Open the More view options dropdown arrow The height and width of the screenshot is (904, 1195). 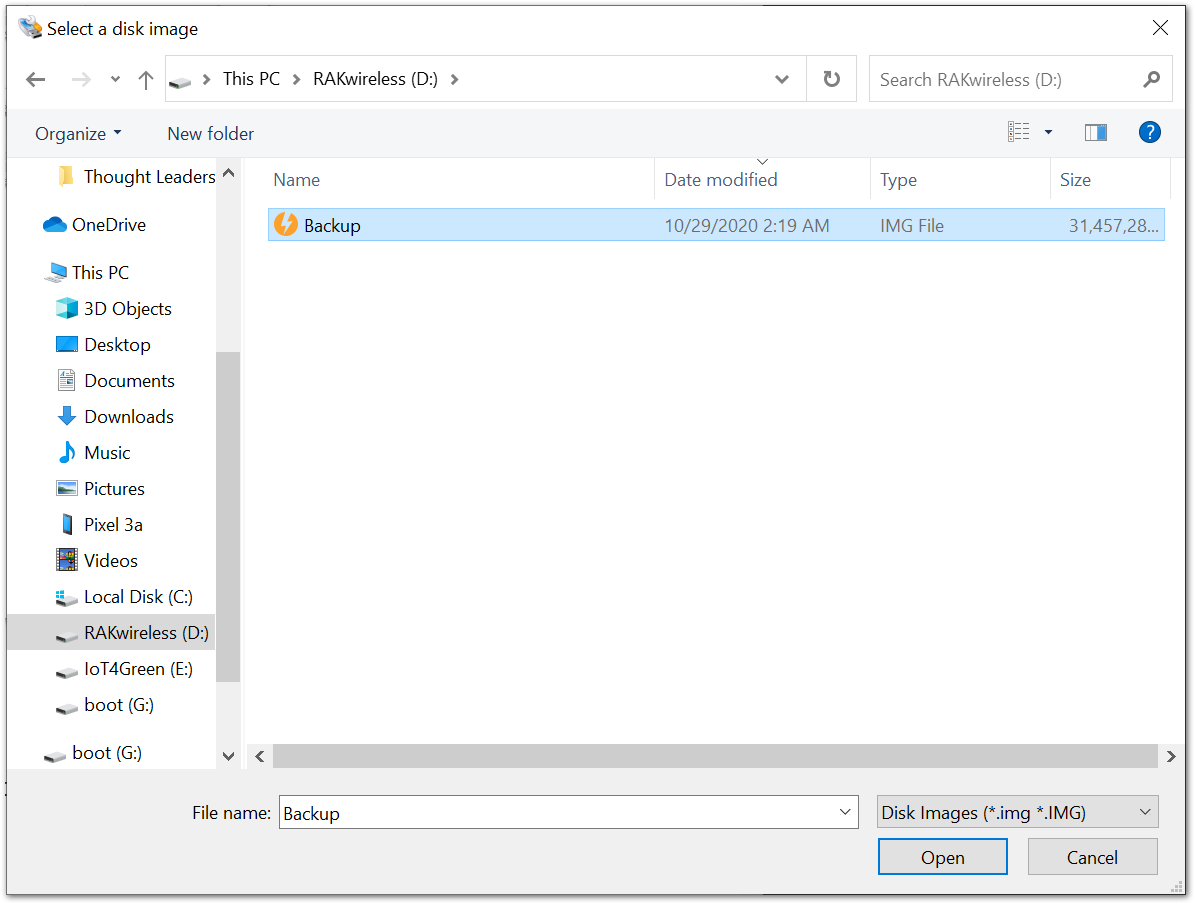click(x=1048, y=133)
